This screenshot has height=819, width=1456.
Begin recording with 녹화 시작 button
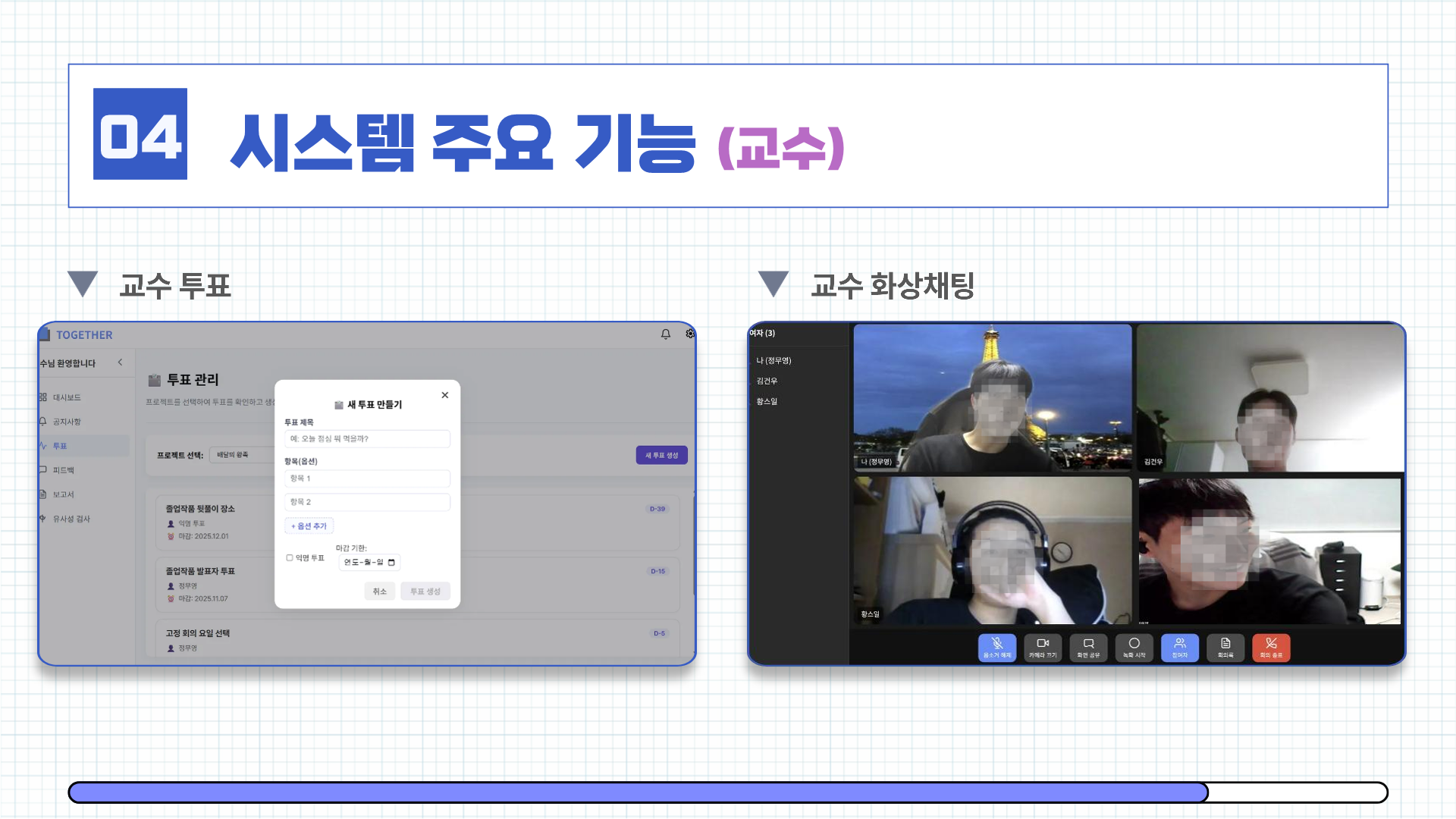click(1134, 648)
